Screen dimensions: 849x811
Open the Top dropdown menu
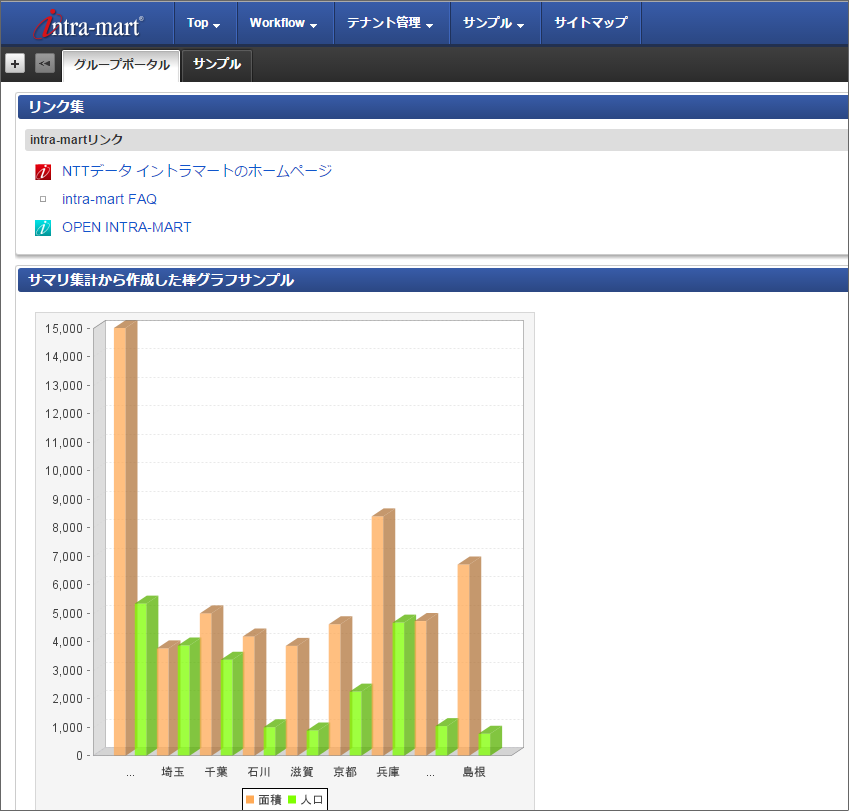coord(204,23)
